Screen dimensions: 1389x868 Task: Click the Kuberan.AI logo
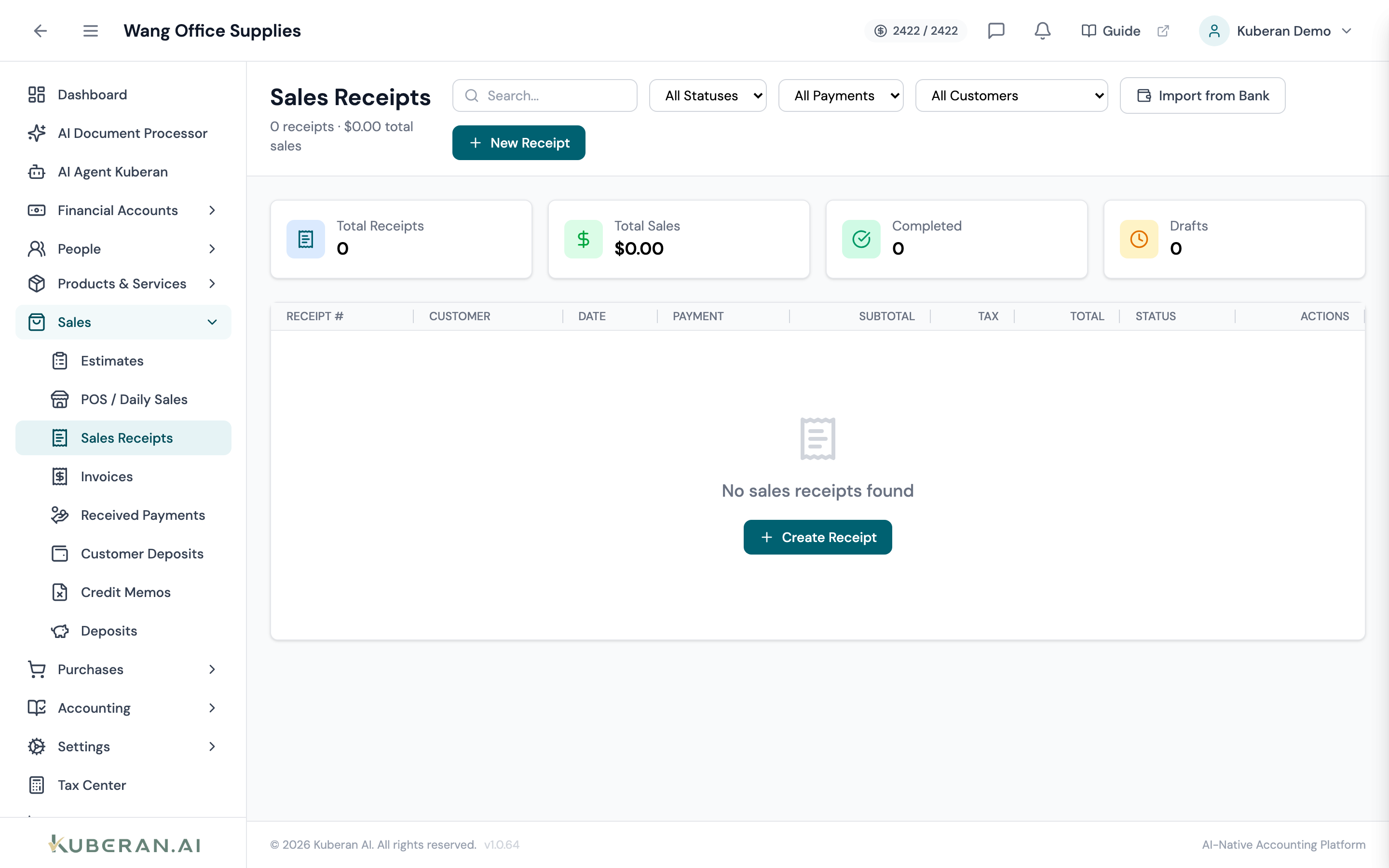(x=124, y=844)
